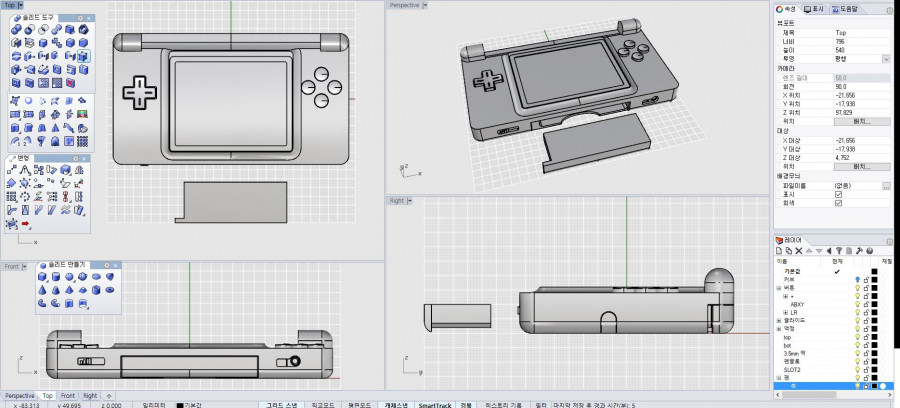Open layer panel help question icon
The height and width of the screenshot is (408, 900).
(x=870, y=251)
